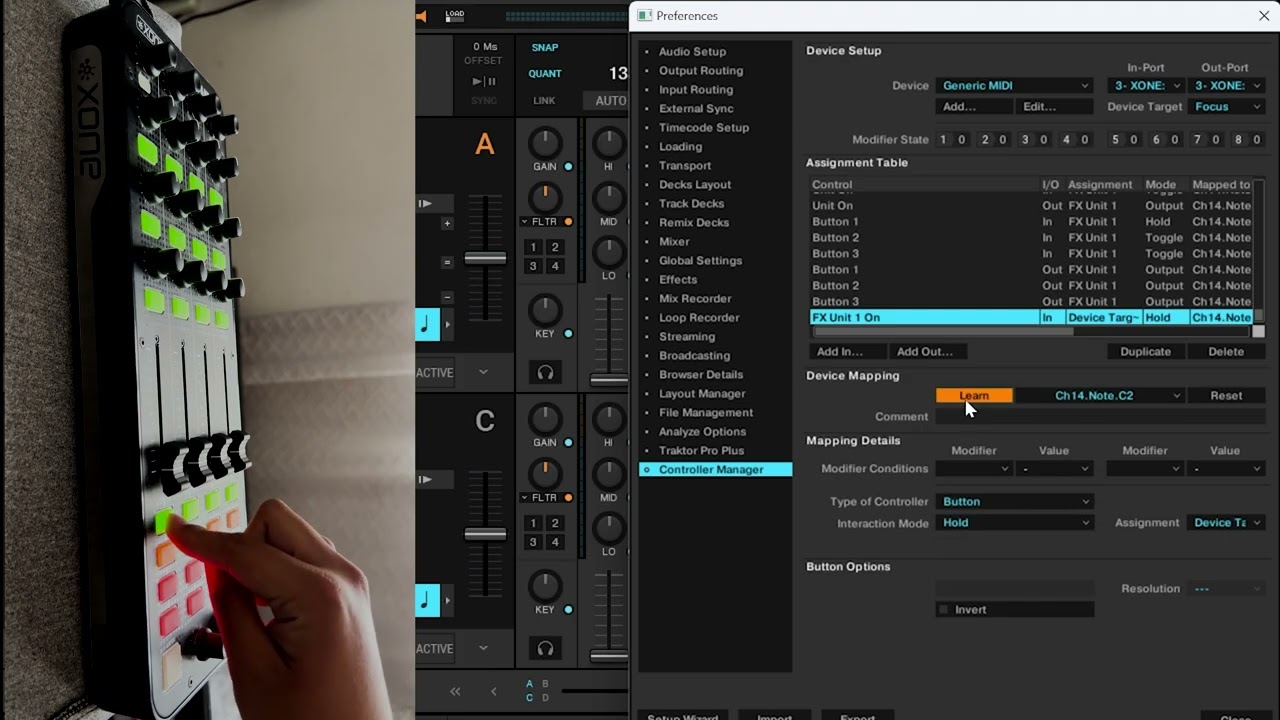Click the orange speaker icon in the header
The width and height of the screenshot is (1280, 720).
point(421,16)
